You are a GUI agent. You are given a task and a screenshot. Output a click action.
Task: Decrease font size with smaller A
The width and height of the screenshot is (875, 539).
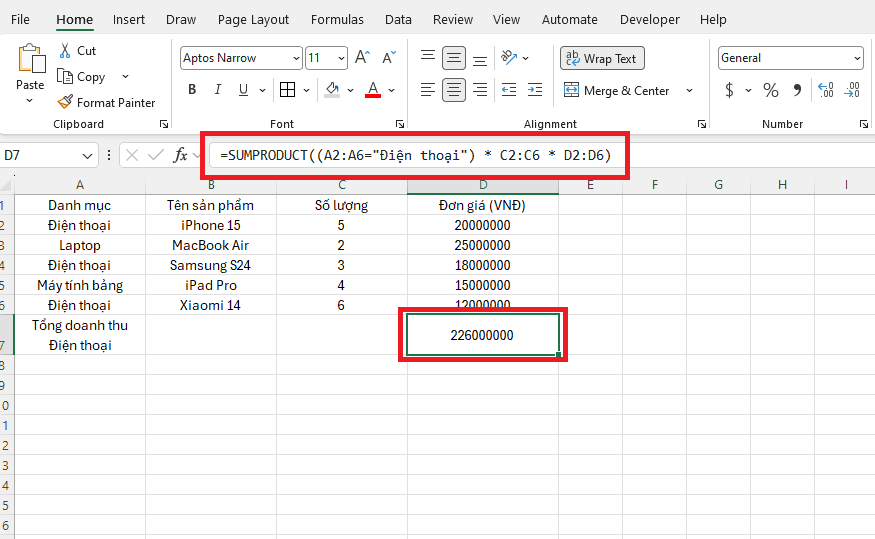[388, 57]
